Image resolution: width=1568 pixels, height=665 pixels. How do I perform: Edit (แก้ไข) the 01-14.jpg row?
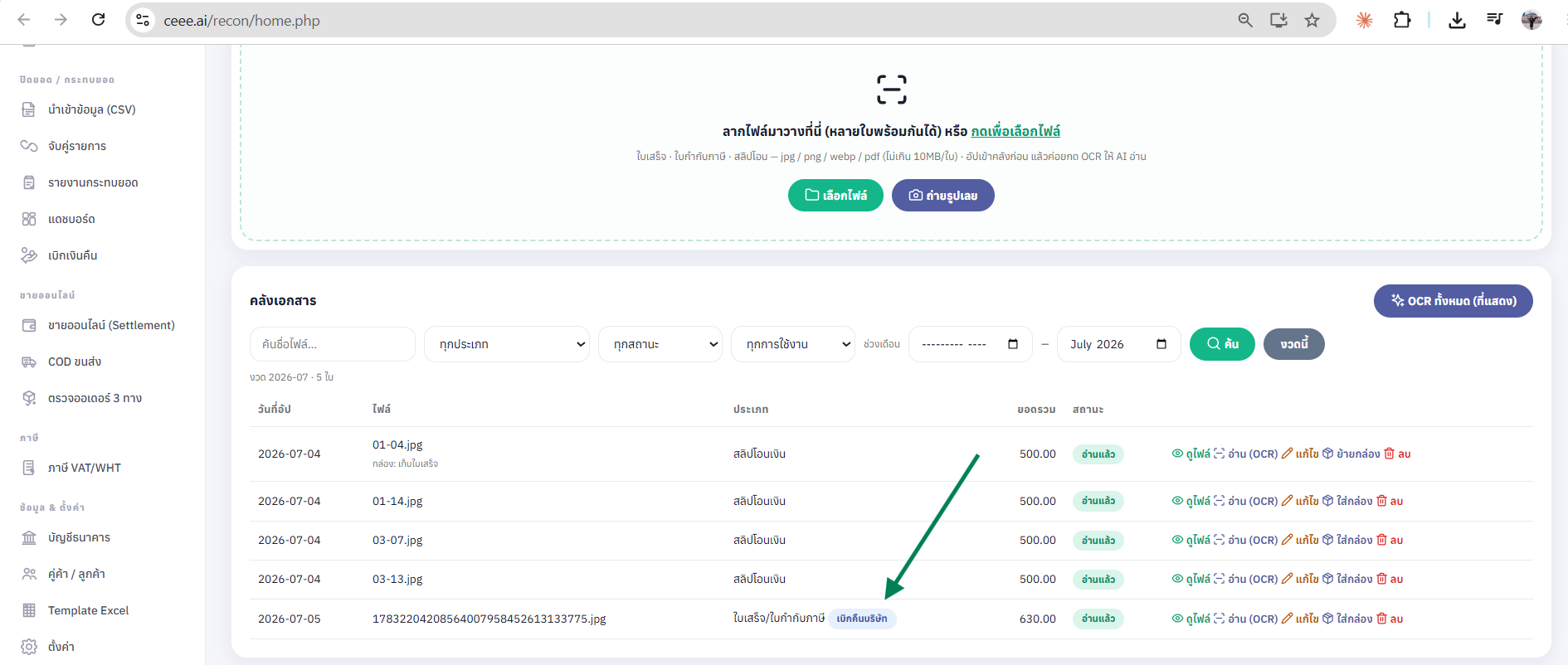point(1300,501)
